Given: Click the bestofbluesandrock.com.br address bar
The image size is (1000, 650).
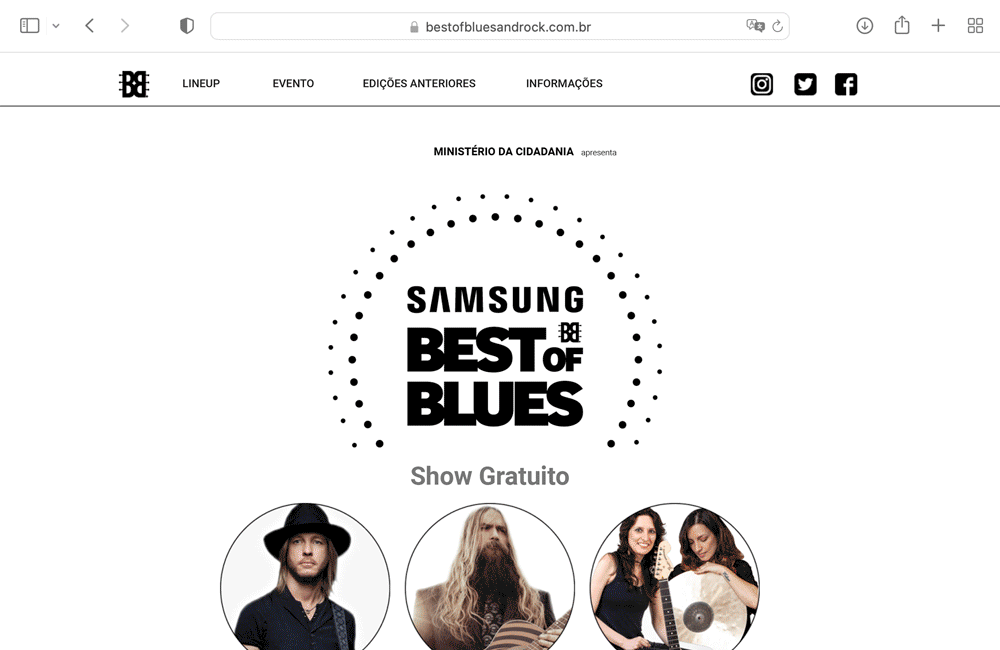Looking at the screenshot, I should 500,26.
